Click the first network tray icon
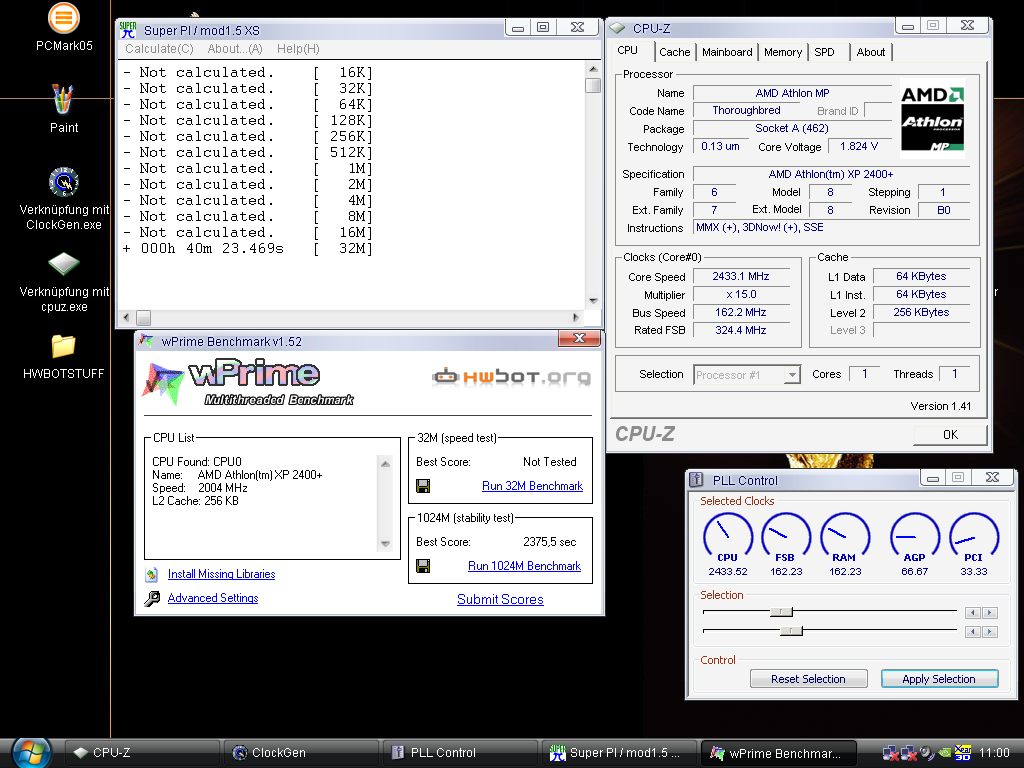 tap(890, 753)
